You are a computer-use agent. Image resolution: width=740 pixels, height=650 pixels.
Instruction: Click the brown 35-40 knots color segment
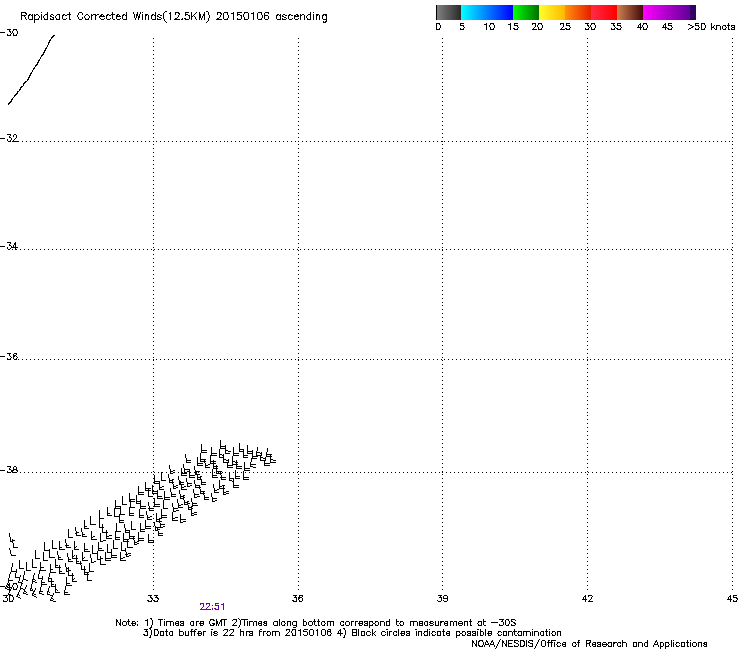(630, 12)
